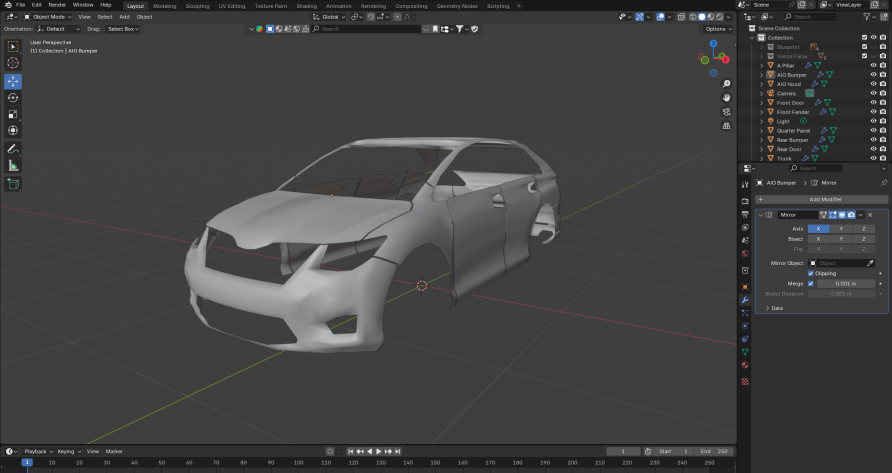Expand the Rear Bumper tree item

pos(762,140)
